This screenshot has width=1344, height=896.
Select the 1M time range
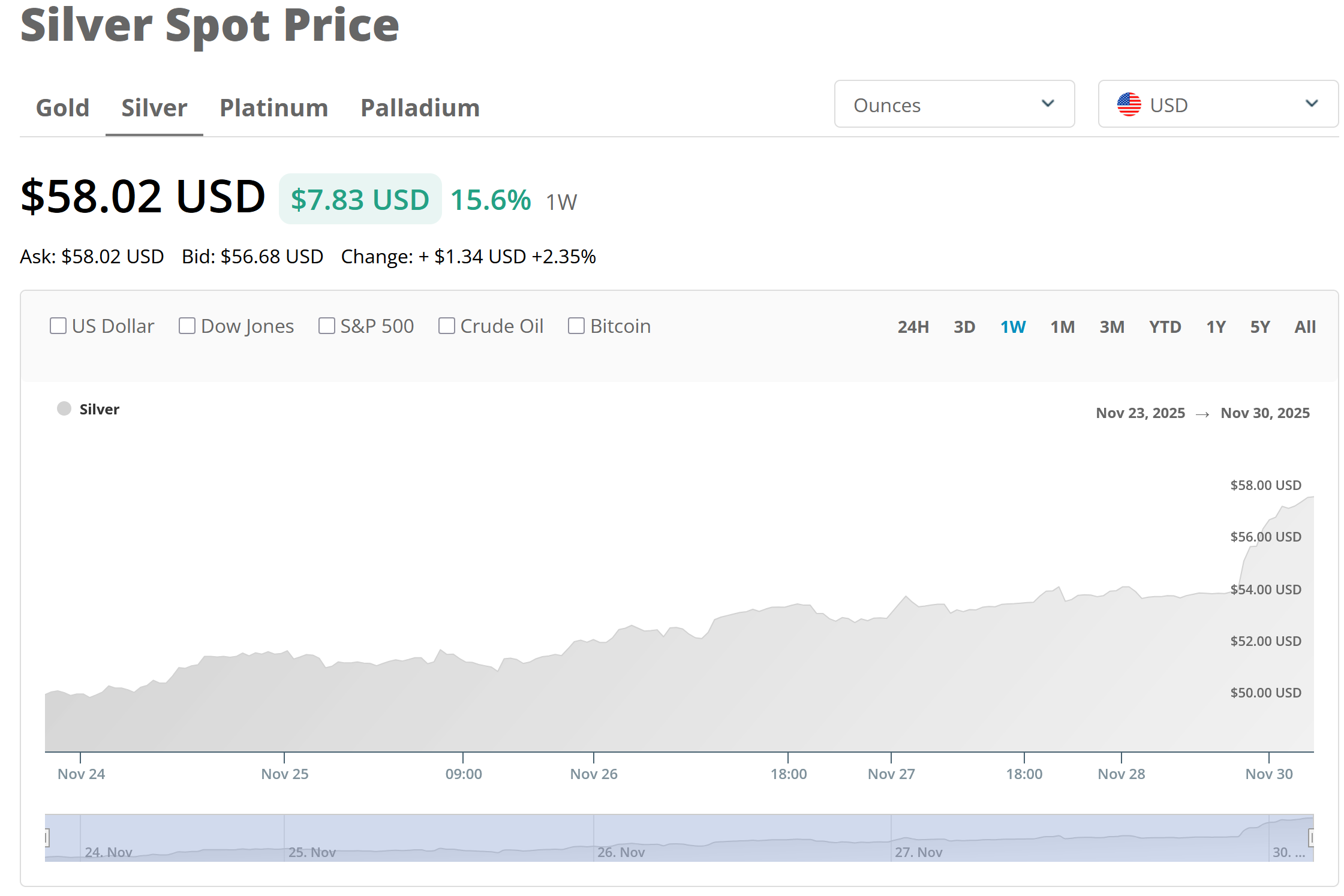pyautogui.click(x=1062, y=327)
